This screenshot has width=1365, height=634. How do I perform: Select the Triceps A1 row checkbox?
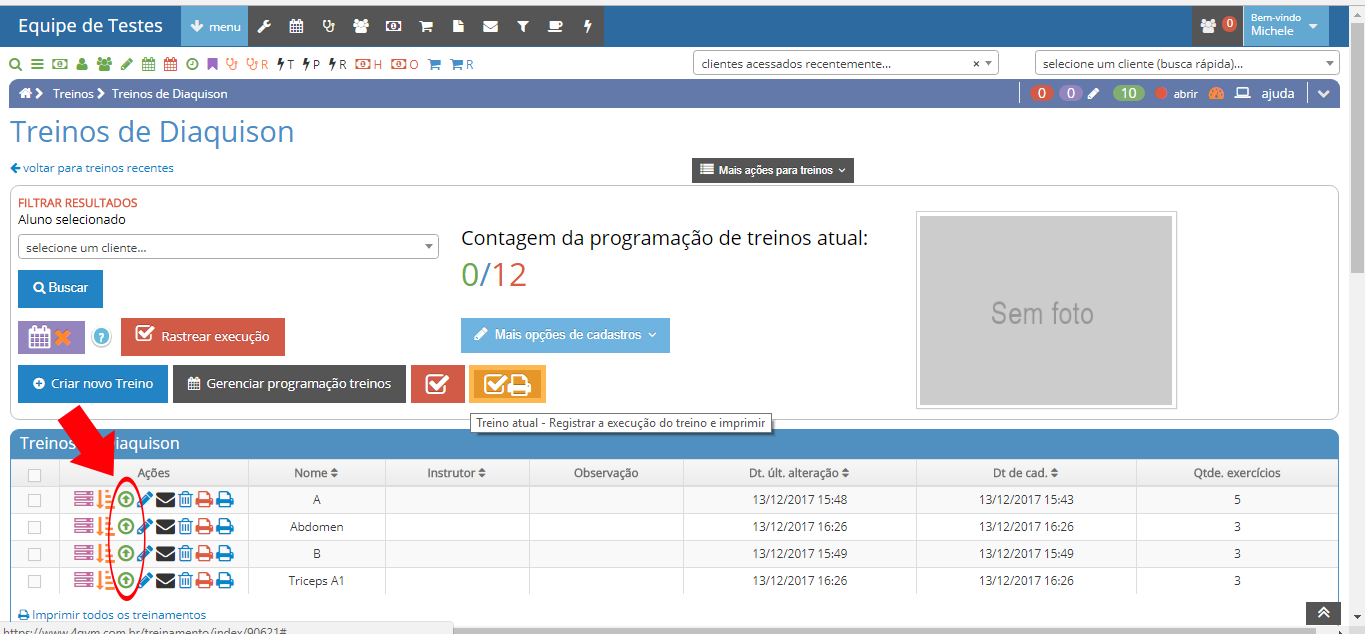pos(35,581)
